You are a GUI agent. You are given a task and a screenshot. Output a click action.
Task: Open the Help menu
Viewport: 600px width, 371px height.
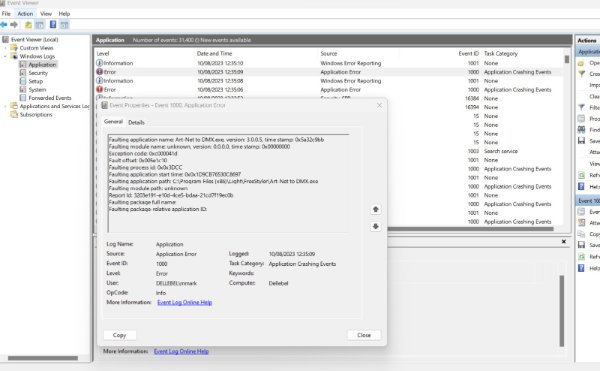(x=64, y=13)
